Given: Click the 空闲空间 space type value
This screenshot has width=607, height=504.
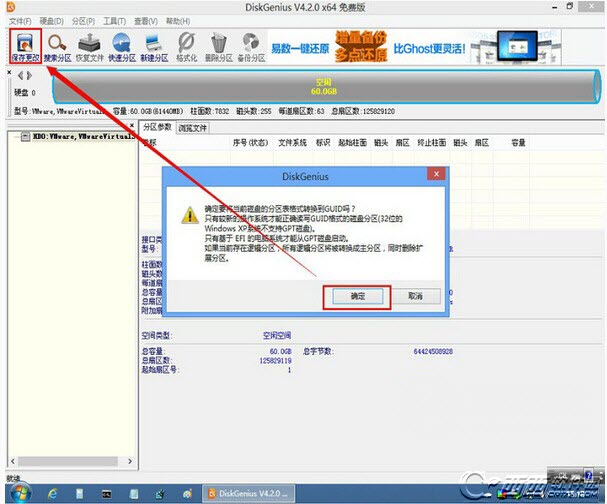Looking at the screenshot, I should [277, 335].
